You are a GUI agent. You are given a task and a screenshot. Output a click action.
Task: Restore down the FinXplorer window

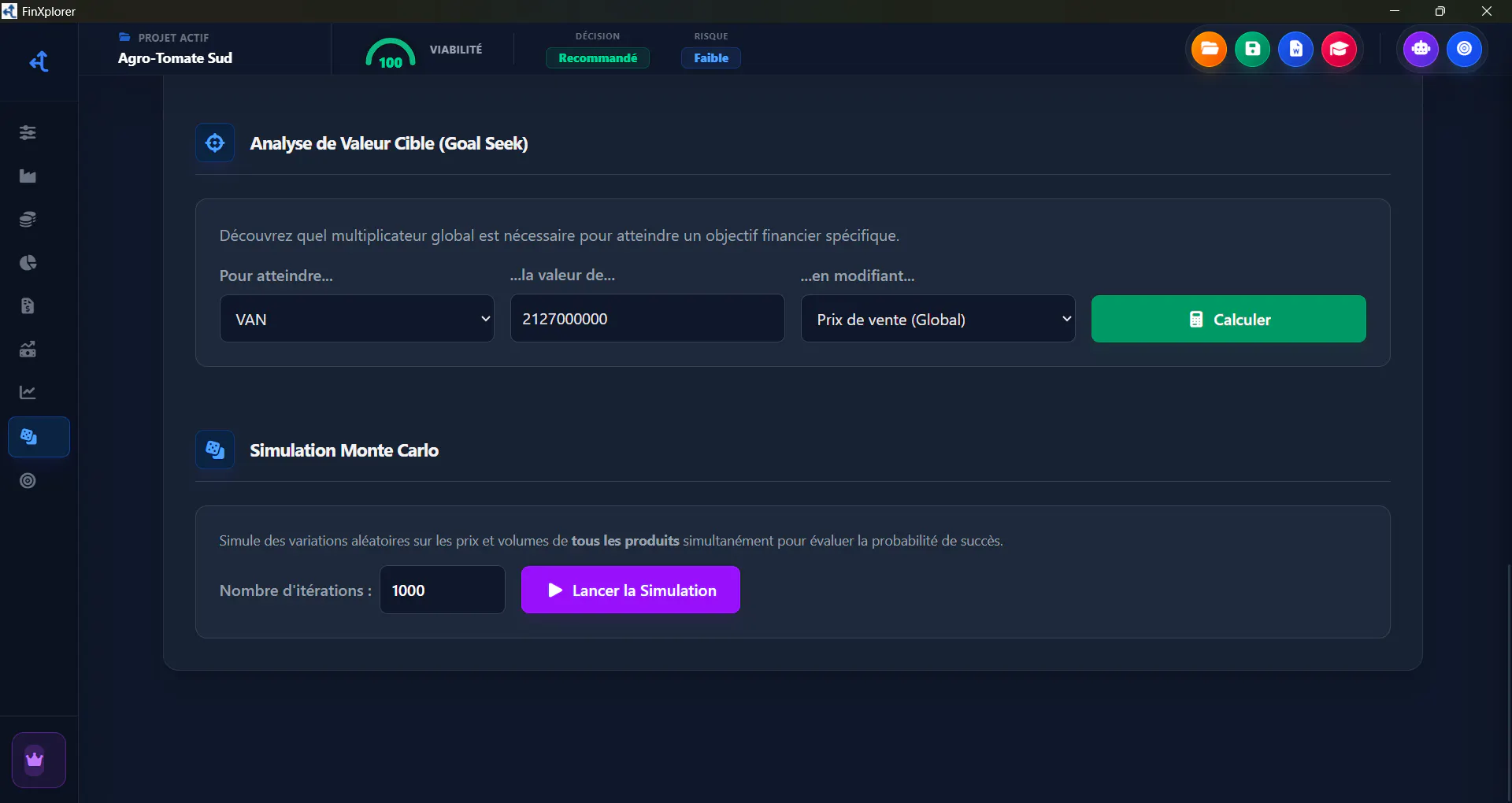[1440, 11]
